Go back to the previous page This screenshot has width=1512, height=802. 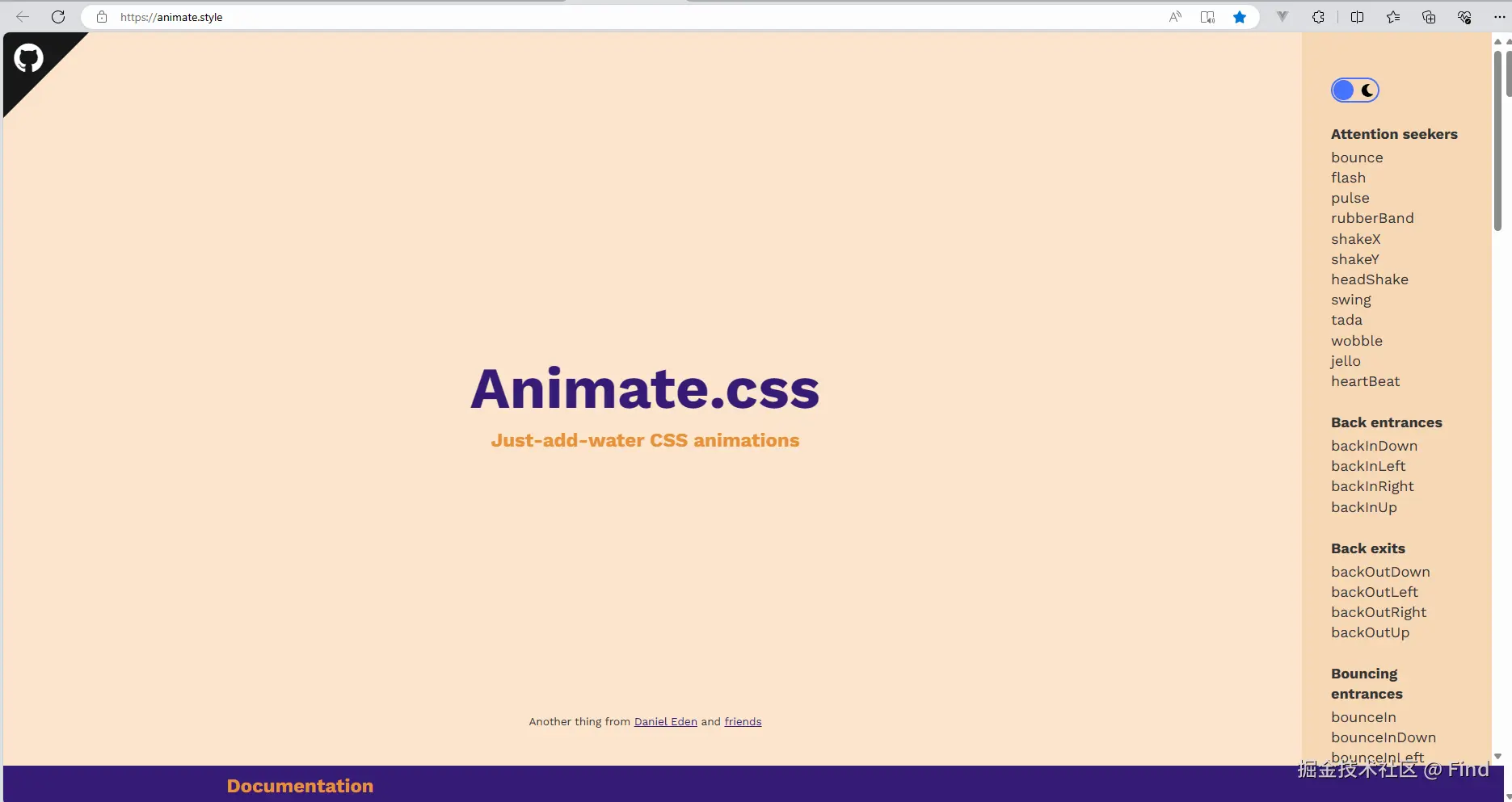[x=23, y=17]
